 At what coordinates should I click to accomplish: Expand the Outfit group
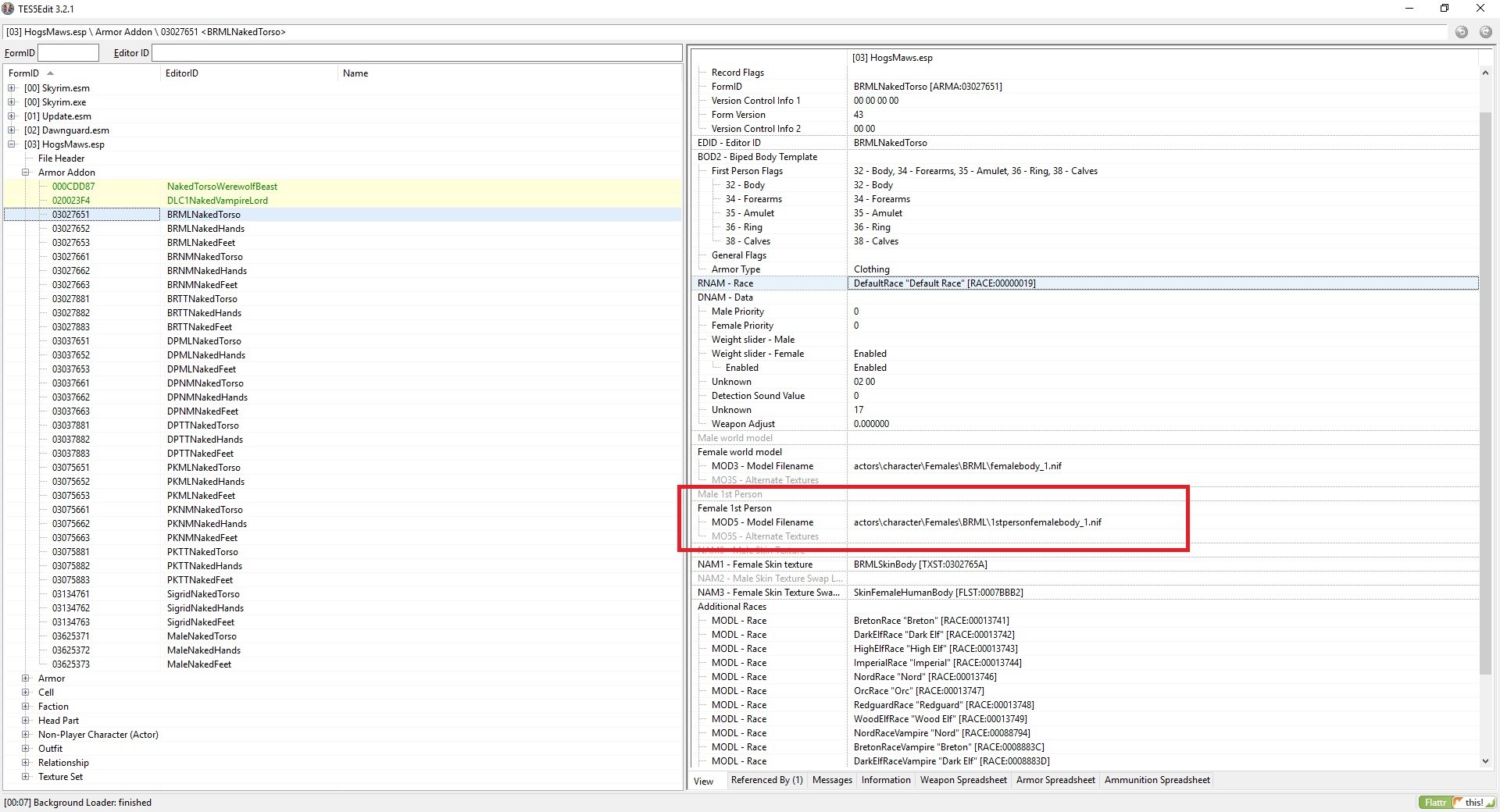click(26, 749)
